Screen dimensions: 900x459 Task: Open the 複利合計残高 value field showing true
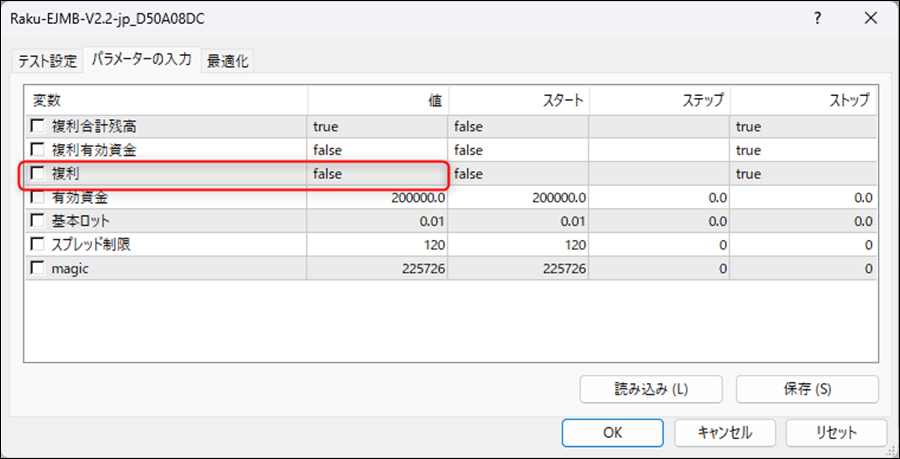coord(378,126)
